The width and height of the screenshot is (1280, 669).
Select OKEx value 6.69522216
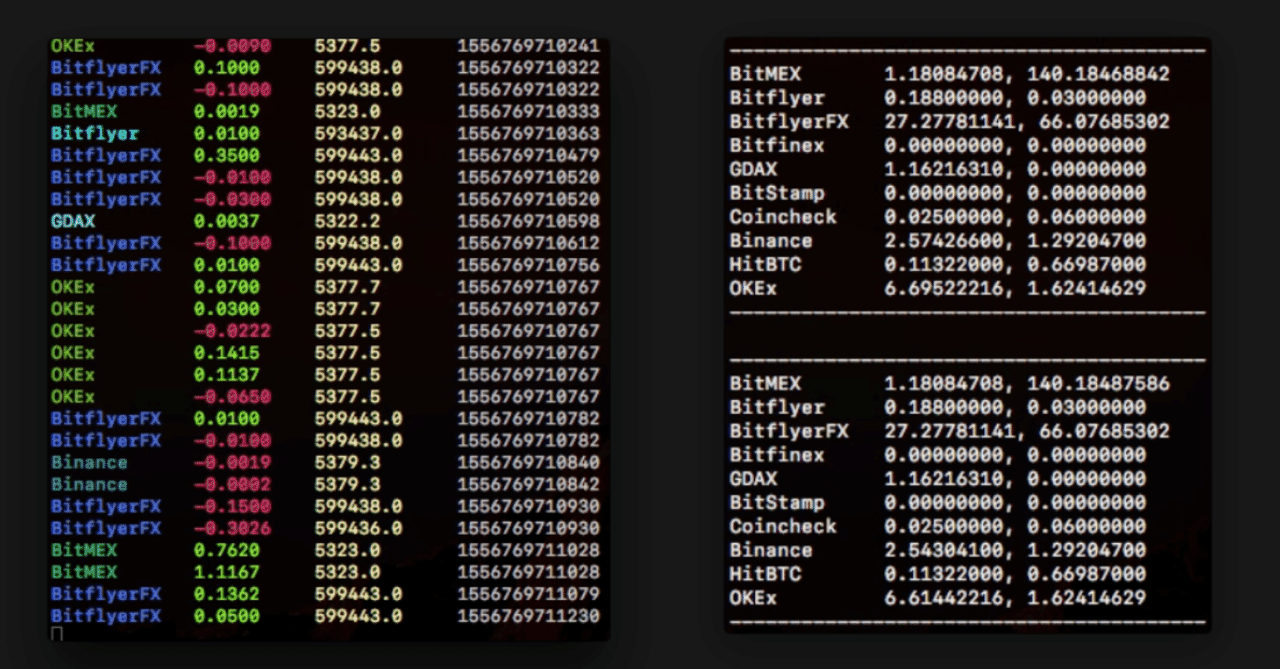point(944,289)
